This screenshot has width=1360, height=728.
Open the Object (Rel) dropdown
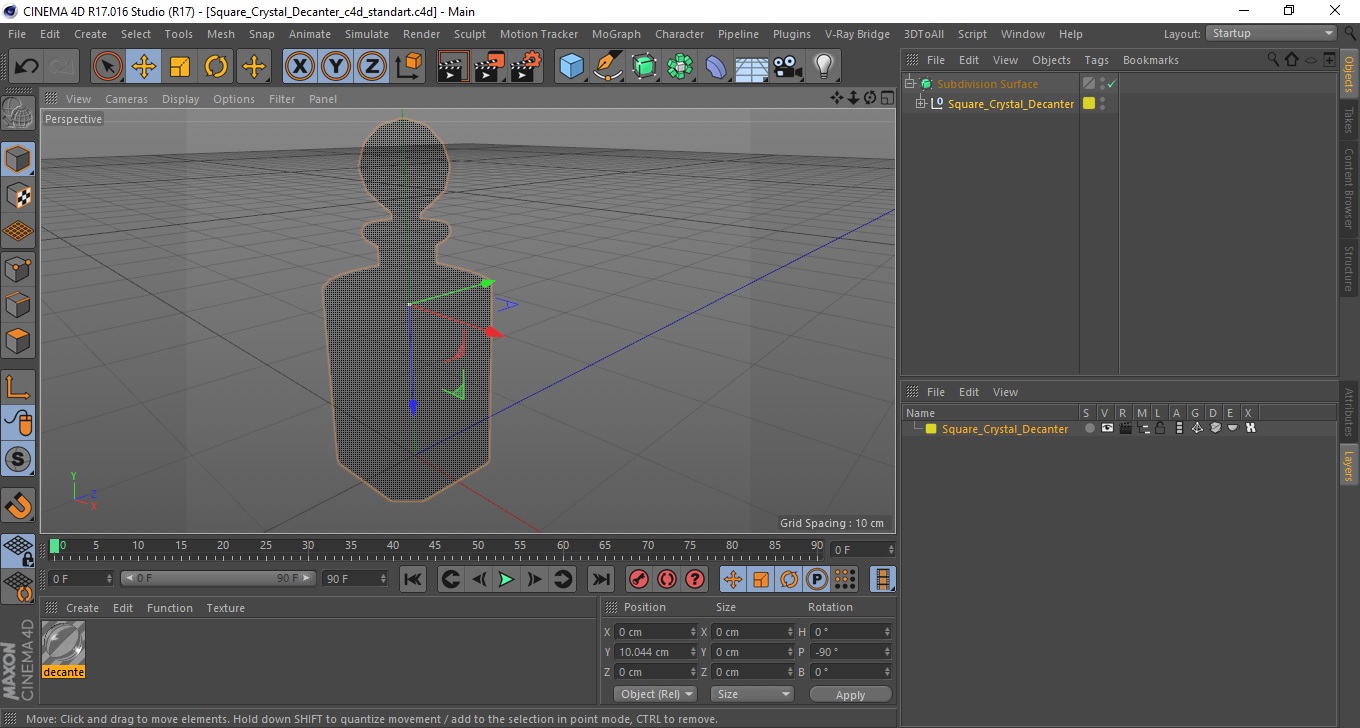(655, 694)
